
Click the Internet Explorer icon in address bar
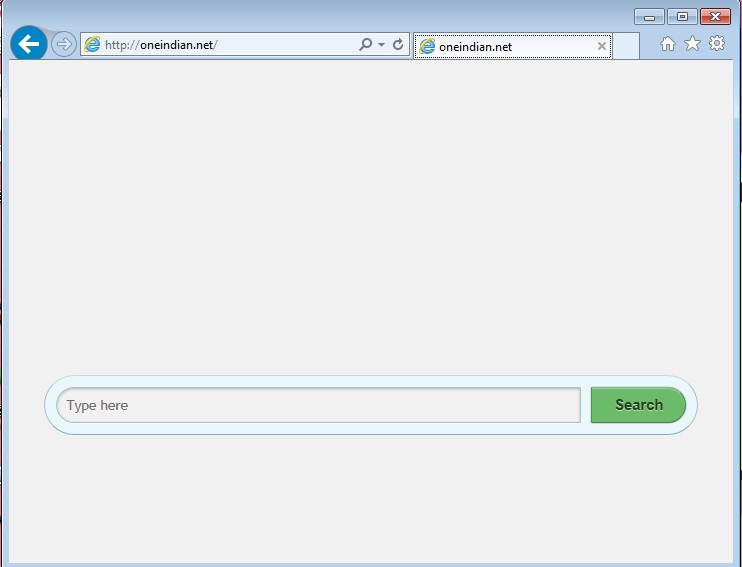pos(92,44)
